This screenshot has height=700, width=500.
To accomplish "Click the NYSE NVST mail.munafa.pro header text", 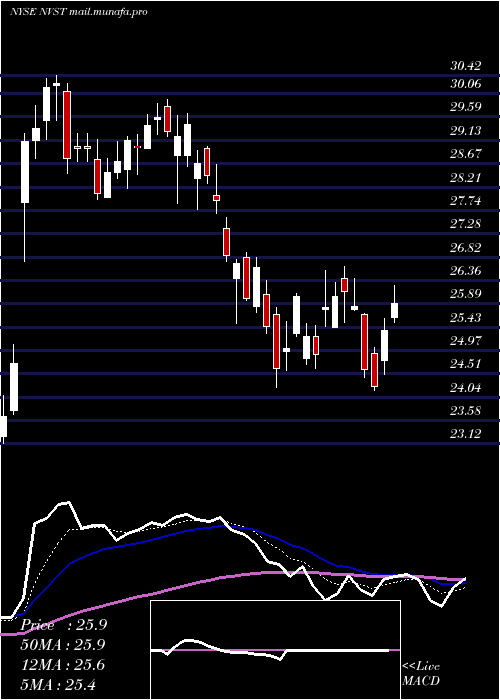I will (x=79, y=12).
